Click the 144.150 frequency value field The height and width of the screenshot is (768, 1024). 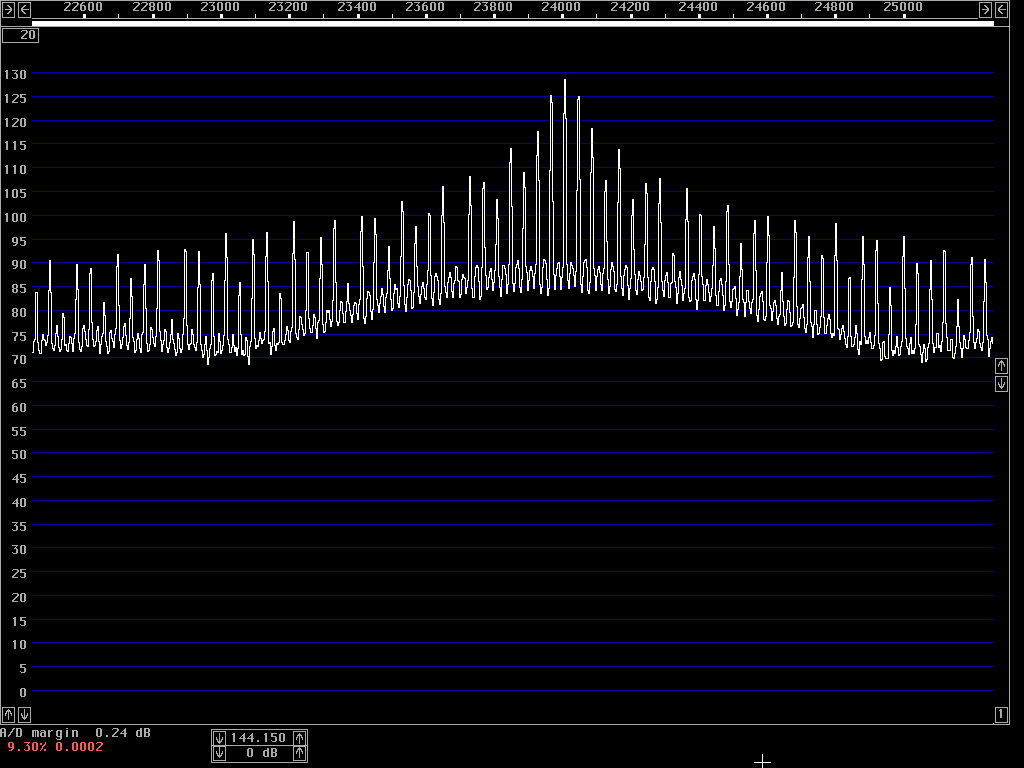coord(259,738)
